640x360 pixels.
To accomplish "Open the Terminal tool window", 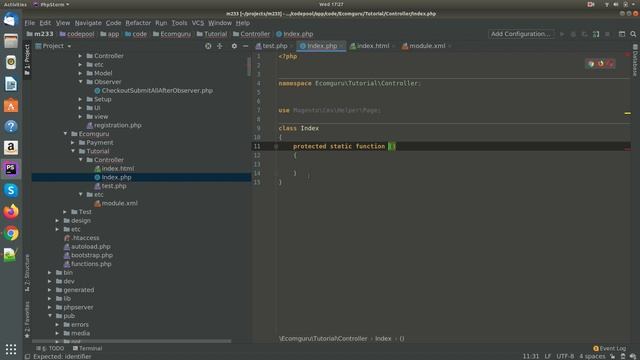I will (87, 349).
